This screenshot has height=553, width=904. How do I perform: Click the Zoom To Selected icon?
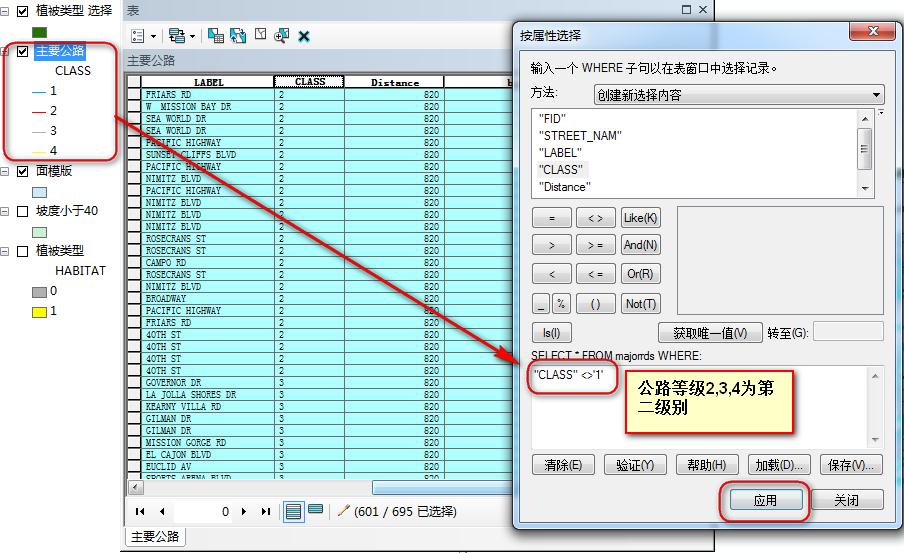pyautogui.click(x=281, y=36)
